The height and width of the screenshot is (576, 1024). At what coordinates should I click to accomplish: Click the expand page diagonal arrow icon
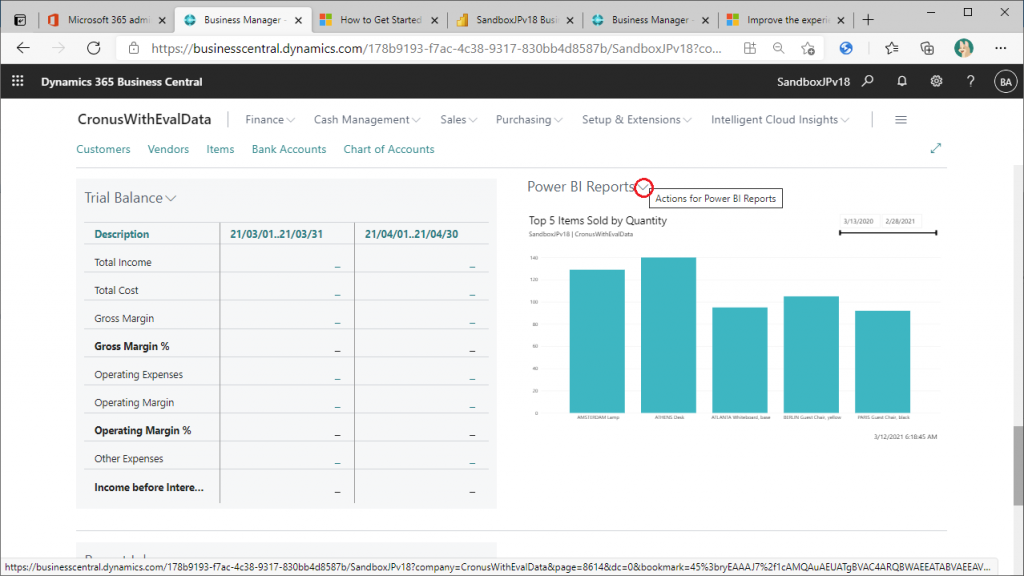click(936, 148)
